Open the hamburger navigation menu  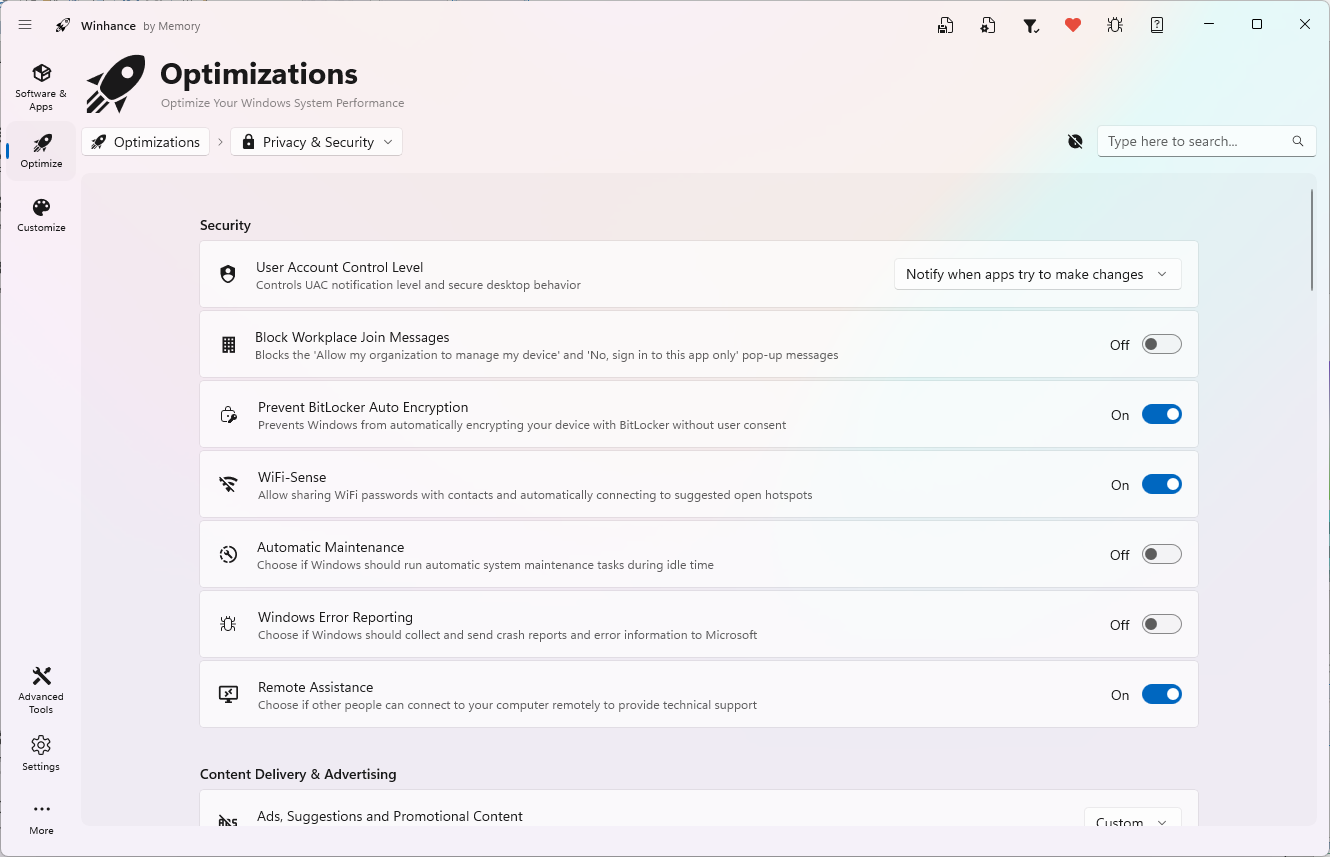point(25,25)
